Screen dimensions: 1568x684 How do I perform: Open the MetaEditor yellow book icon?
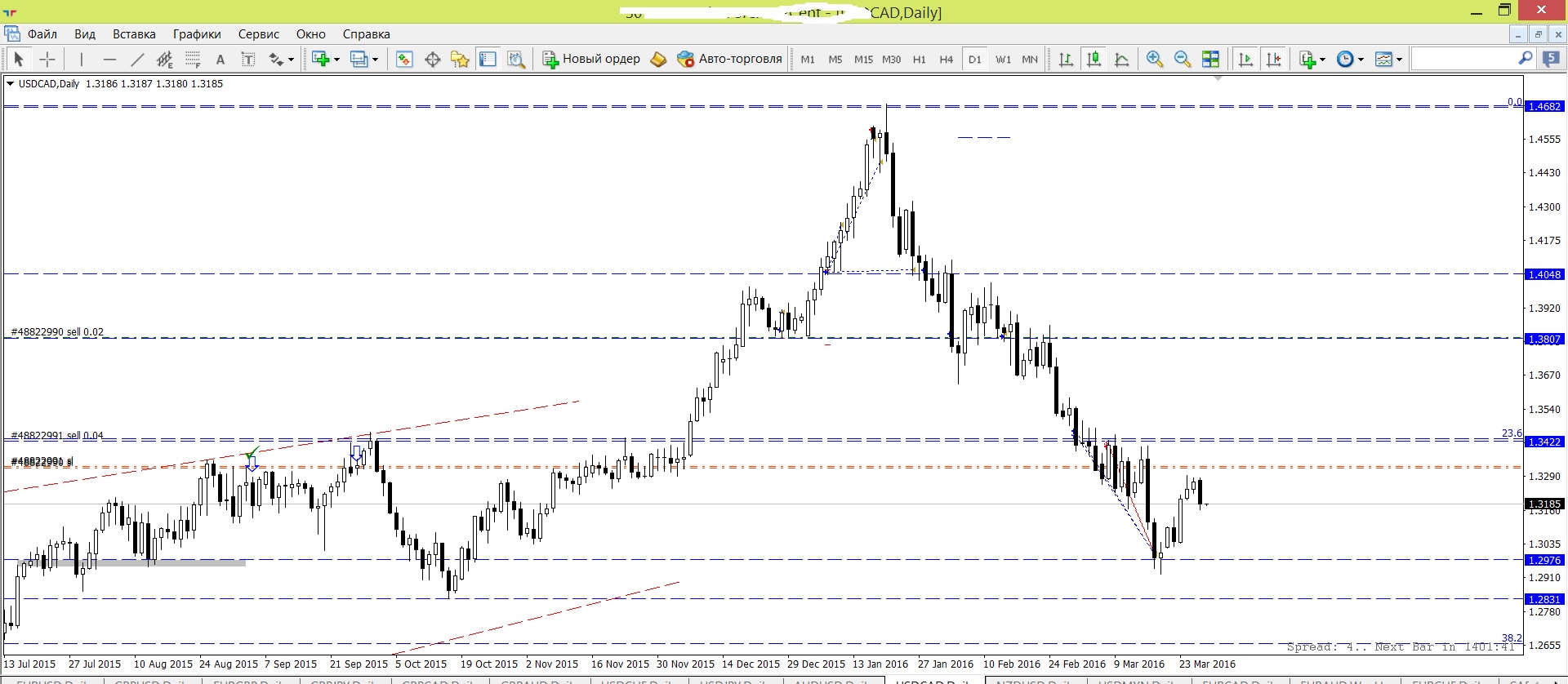pyautogui.click(x=658, y=59)
